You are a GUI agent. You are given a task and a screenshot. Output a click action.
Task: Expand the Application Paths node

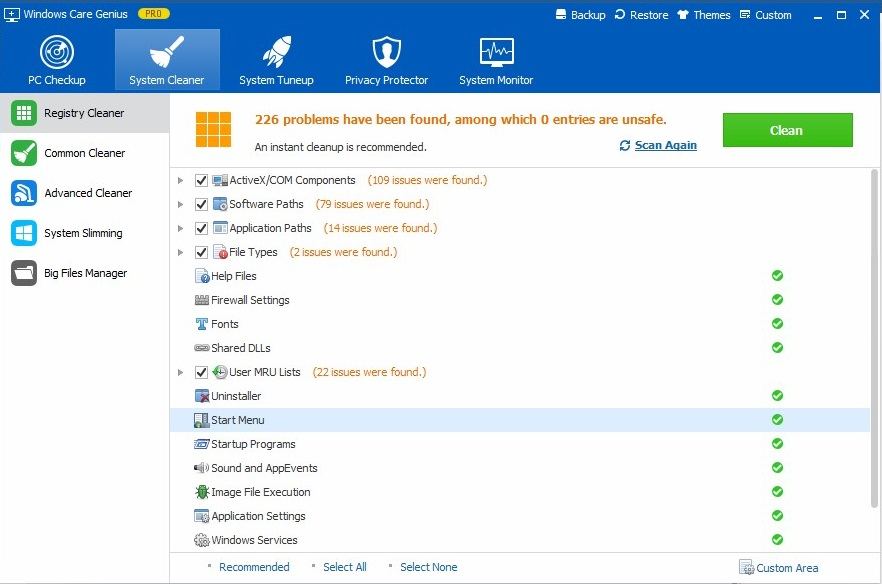click(181, 228)
